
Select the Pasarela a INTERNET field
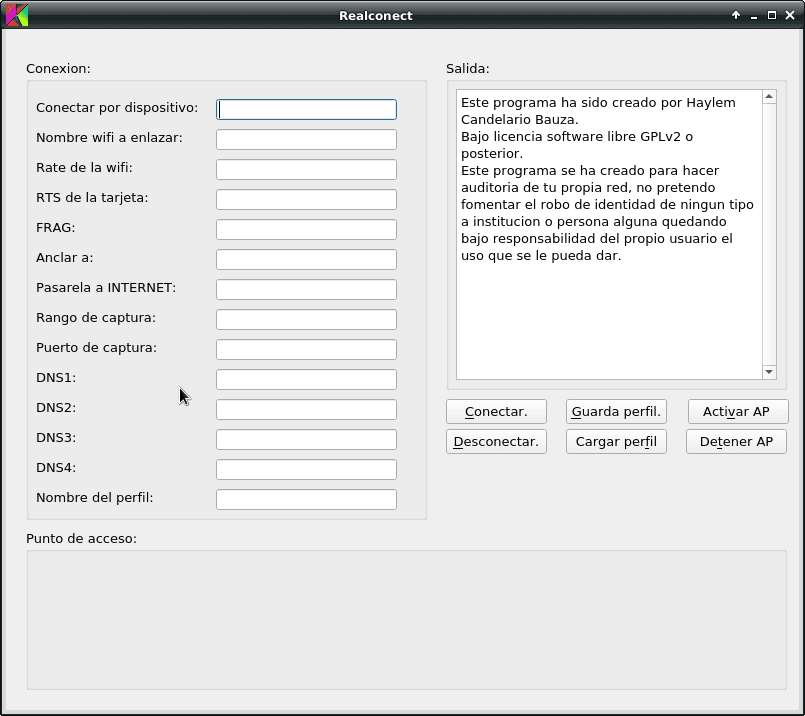click(x=306, y=289)
